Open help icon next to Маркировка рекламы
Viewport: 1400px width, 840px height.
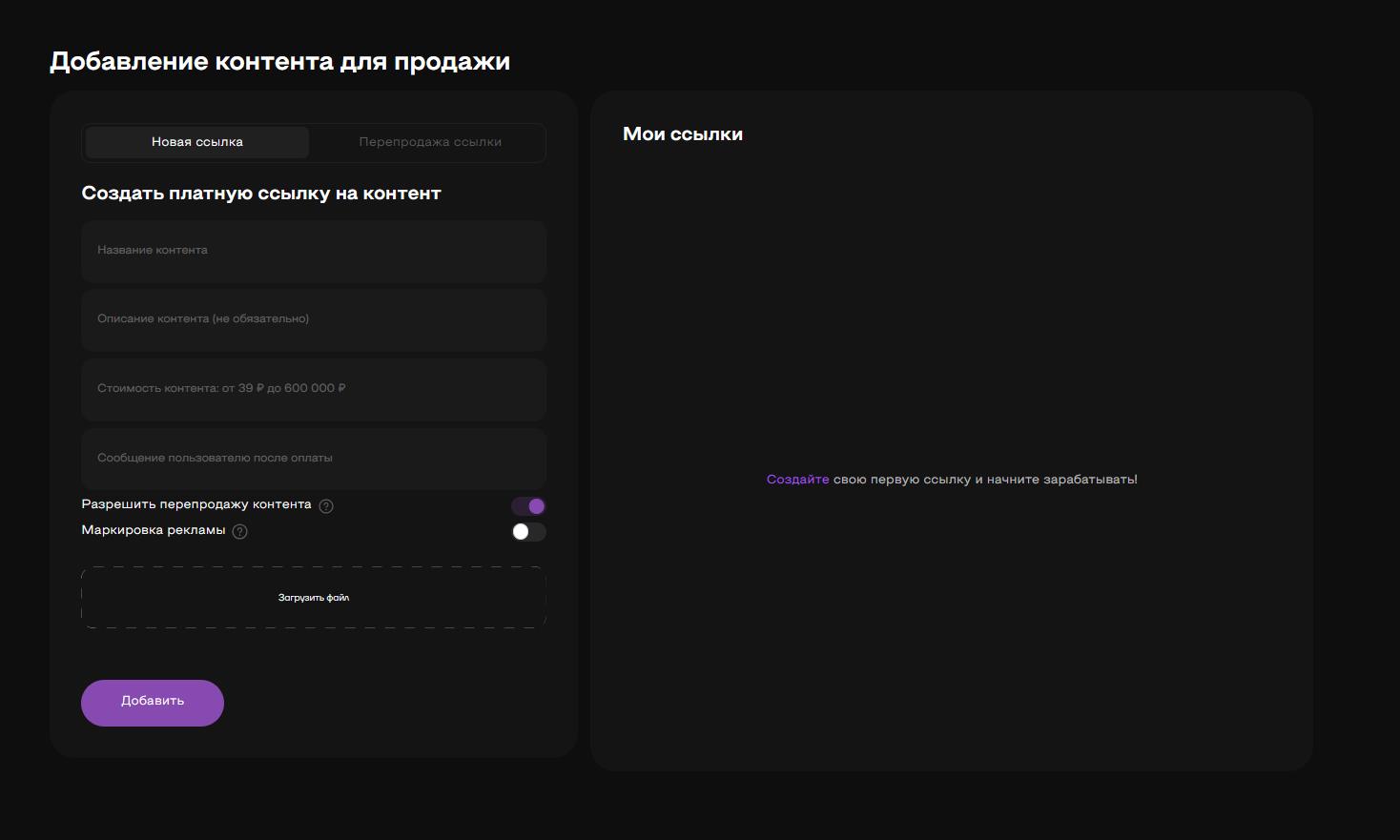click(240, 532)
